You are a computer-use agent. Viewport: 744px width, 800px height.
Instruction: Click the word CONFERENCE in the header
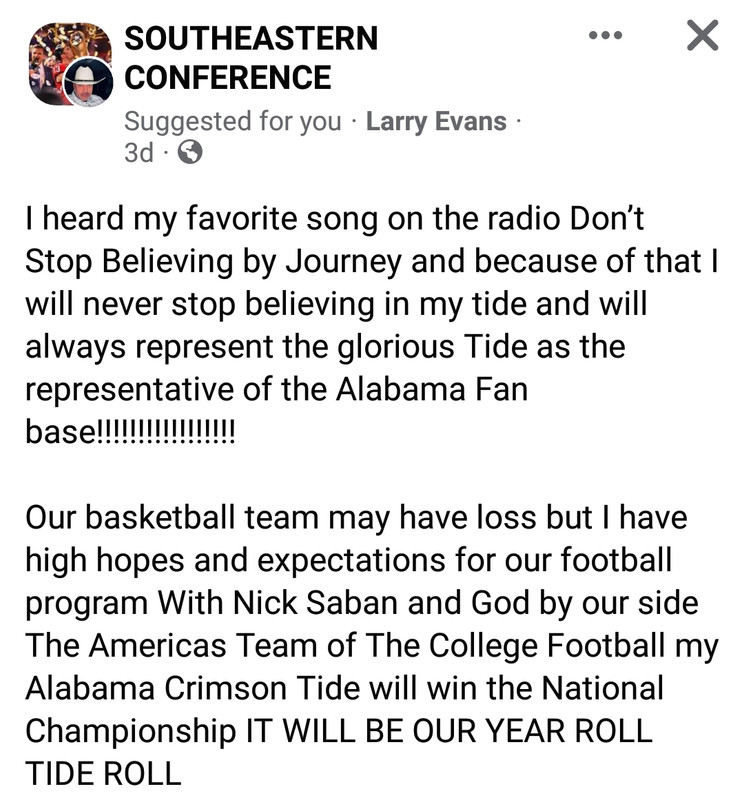pyautogui.click(x=228, y=78)
